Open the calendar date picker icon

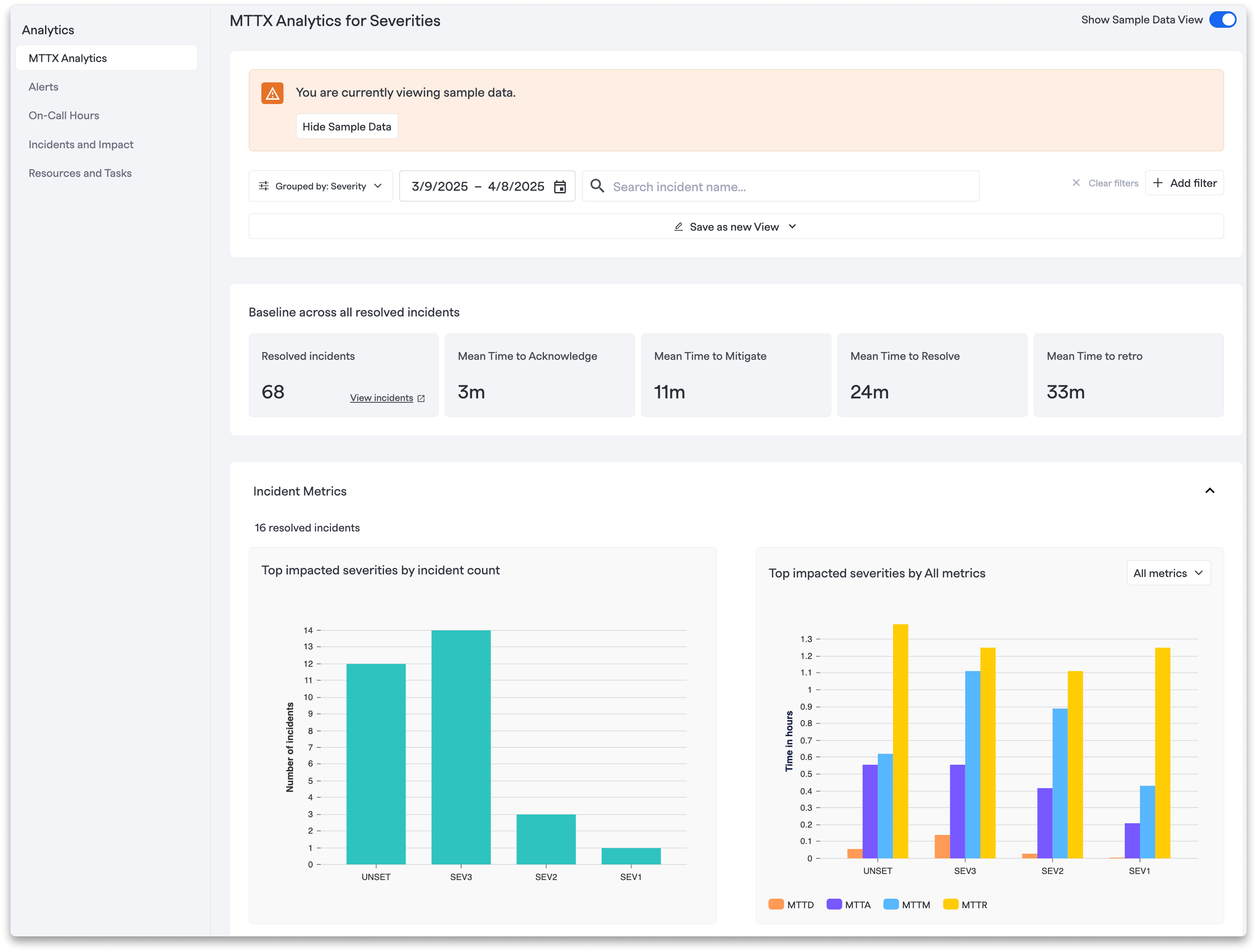pos(560,187)
